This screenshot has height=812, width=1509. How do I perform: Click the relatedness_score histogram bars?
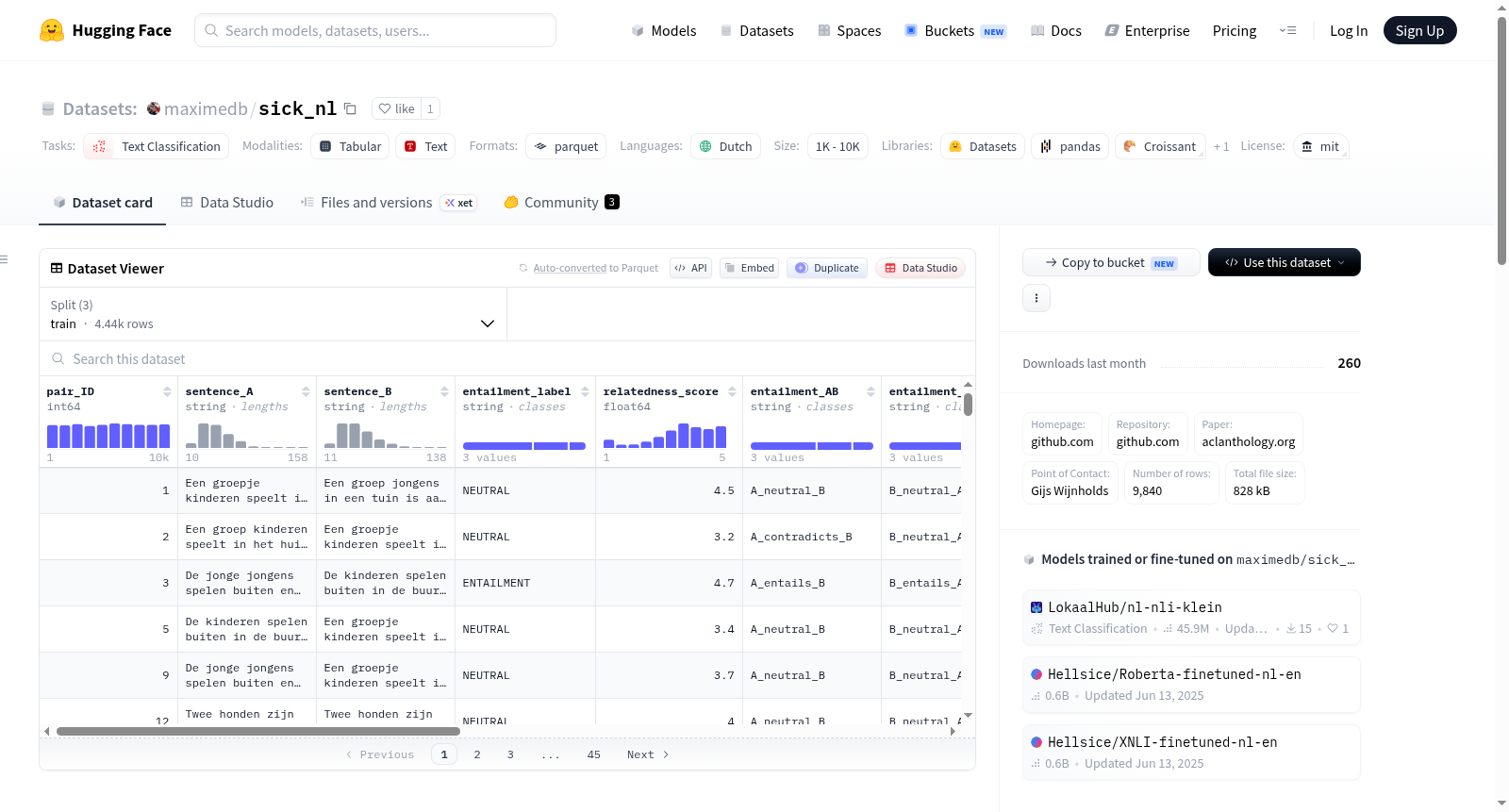coord(665,436)
